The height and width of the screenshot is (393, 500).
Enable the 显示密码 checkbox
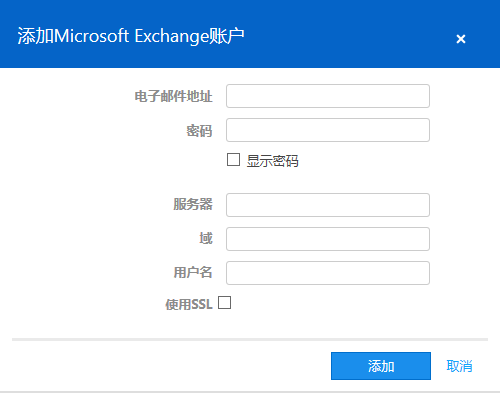(x=233, y=160)
